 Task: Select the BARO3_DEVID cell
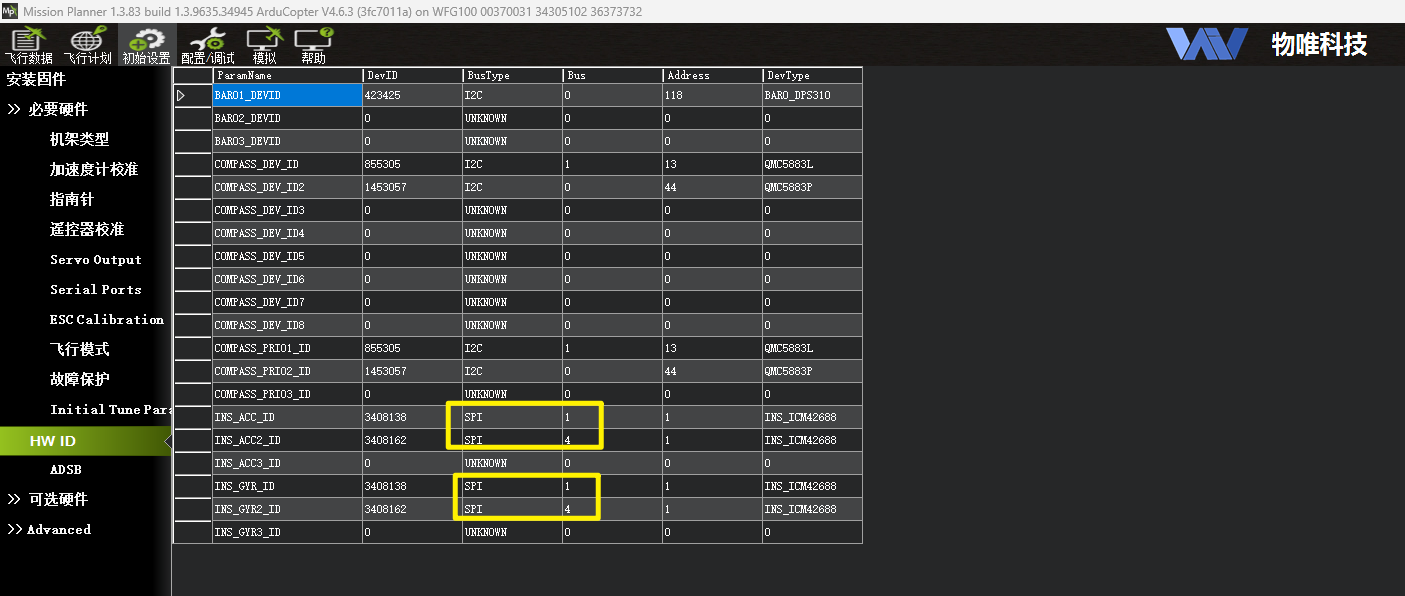coord(287,141)
